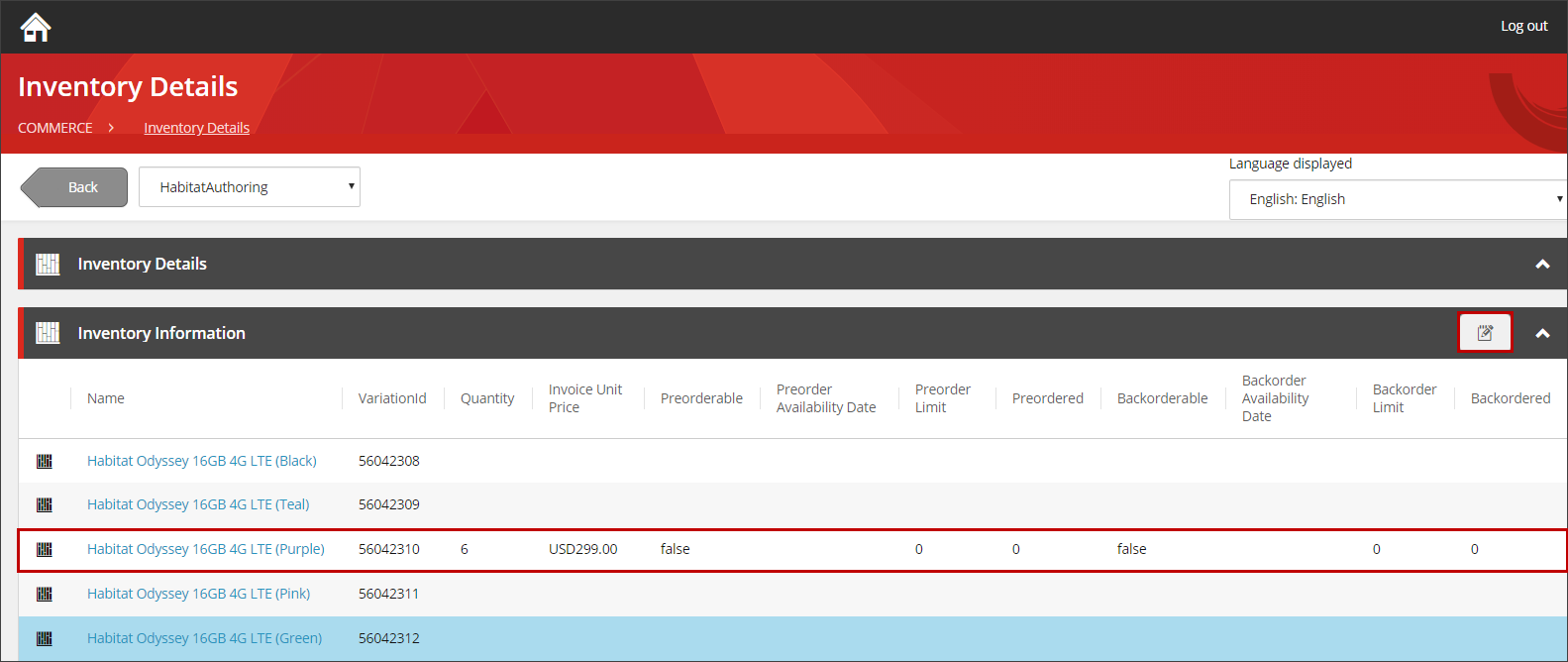Click Log out
1568x662 pixels.
(x=1523, y=26)
